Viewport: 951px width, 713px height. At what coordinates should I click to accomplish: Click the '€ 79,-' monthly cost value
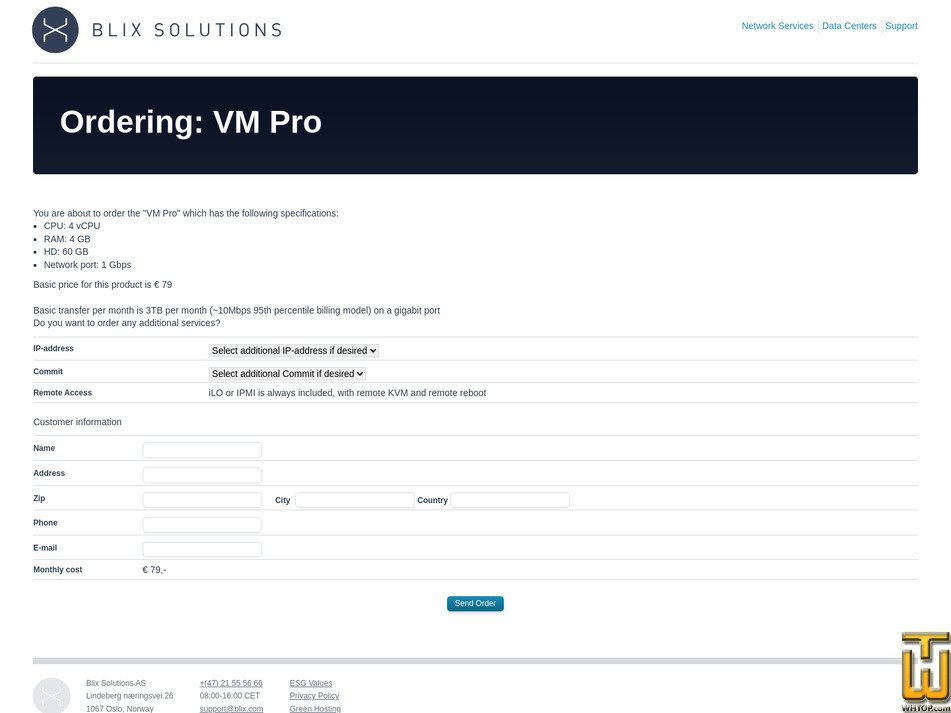154,570
